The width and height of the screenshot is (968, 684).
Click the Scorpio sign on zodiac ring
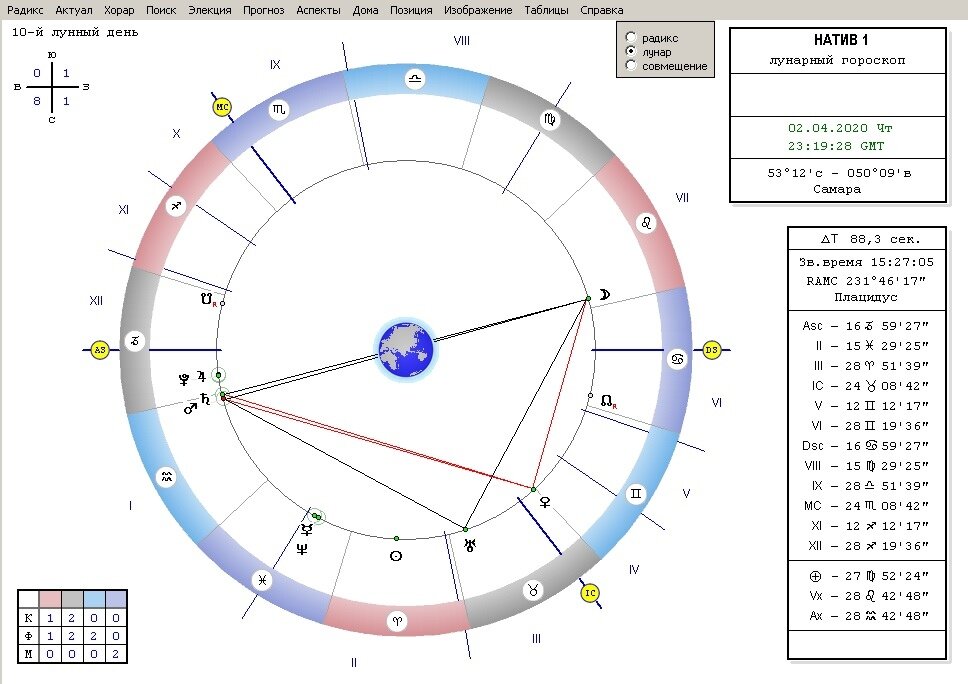pyautogui.click(x=279, y=109)
